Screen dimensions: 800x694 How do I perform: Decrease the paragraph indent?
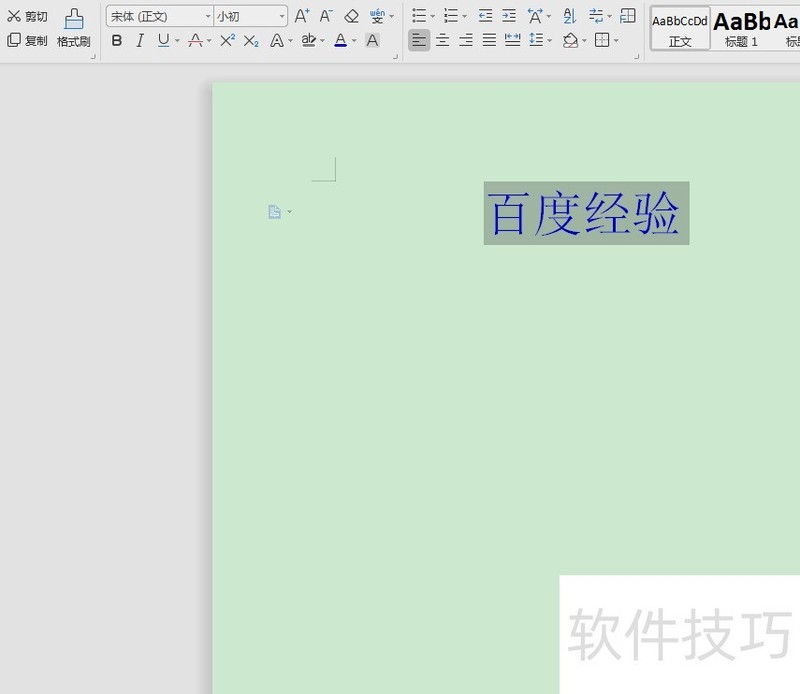(485, 16)
